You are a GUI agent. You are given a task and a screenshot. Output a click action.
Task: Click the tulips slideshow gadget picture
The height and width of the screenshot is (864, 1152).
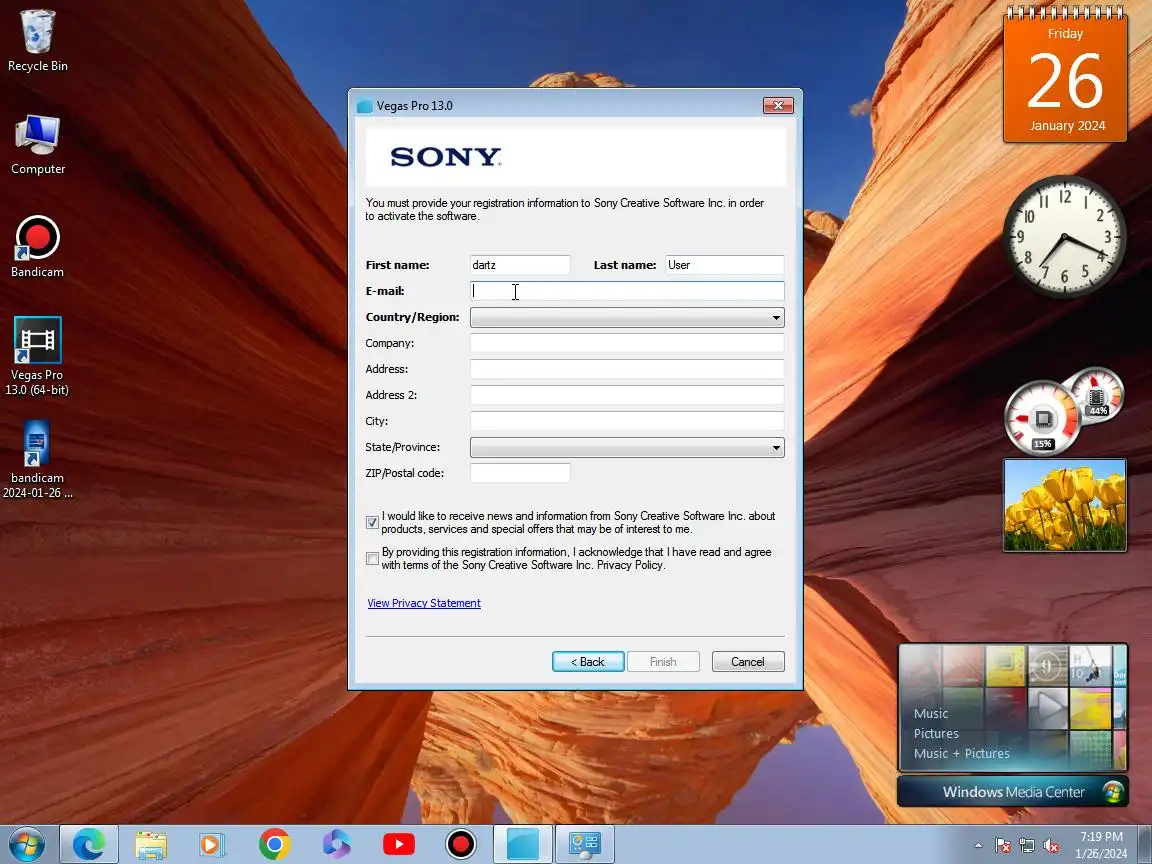[1065, 505]
